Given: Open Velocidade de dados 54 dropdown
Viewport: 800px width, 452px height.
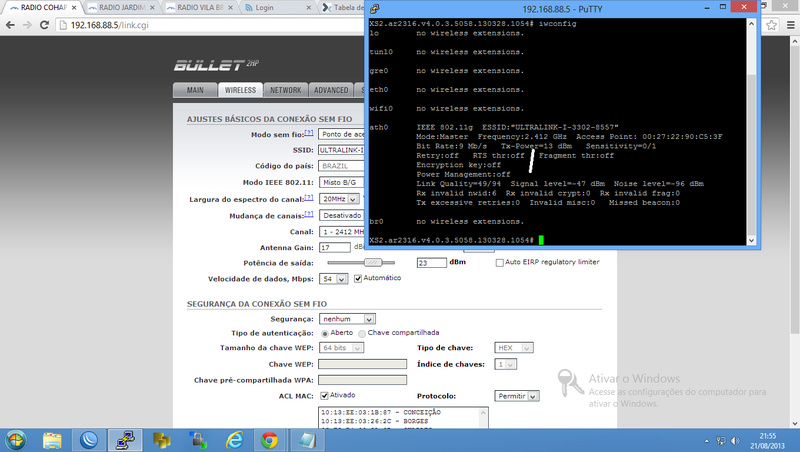Looking at the screenshot, I should click(334, 279).
